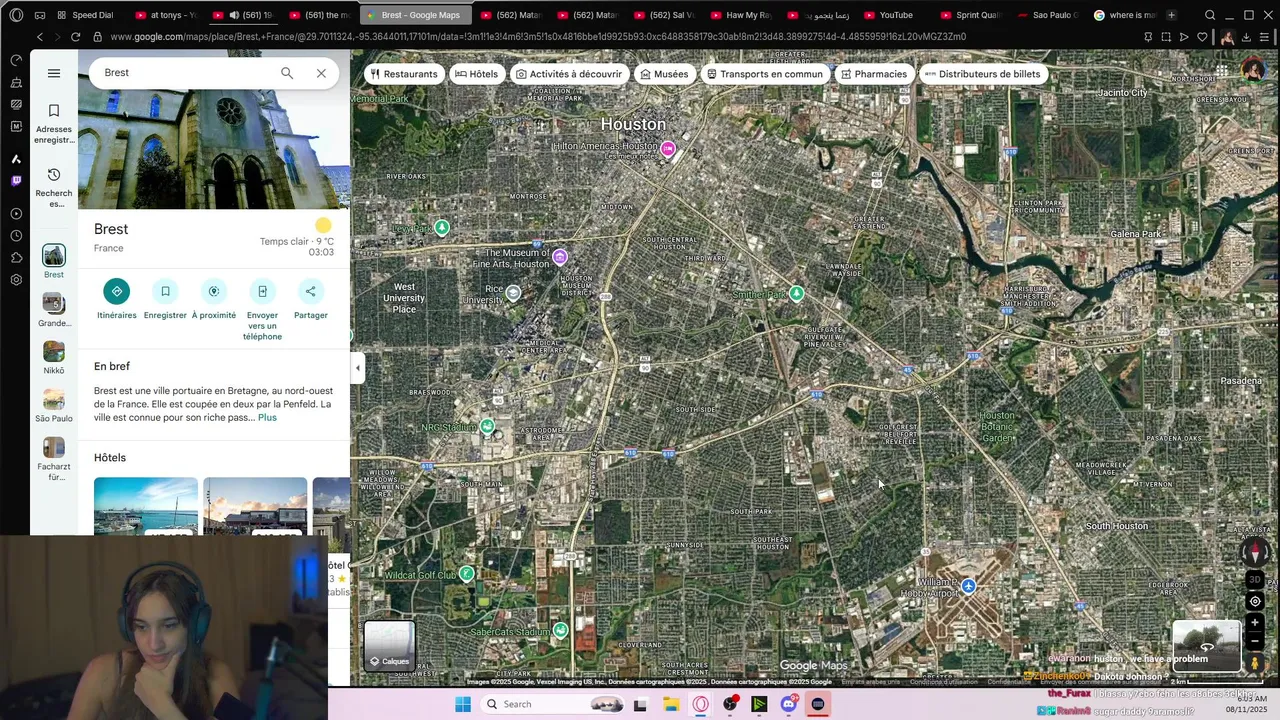The width and height of the screenshot is (1280, 720).
Task: Select the São Paulo recent place shortcut
Action: click(x=54, y=406)
